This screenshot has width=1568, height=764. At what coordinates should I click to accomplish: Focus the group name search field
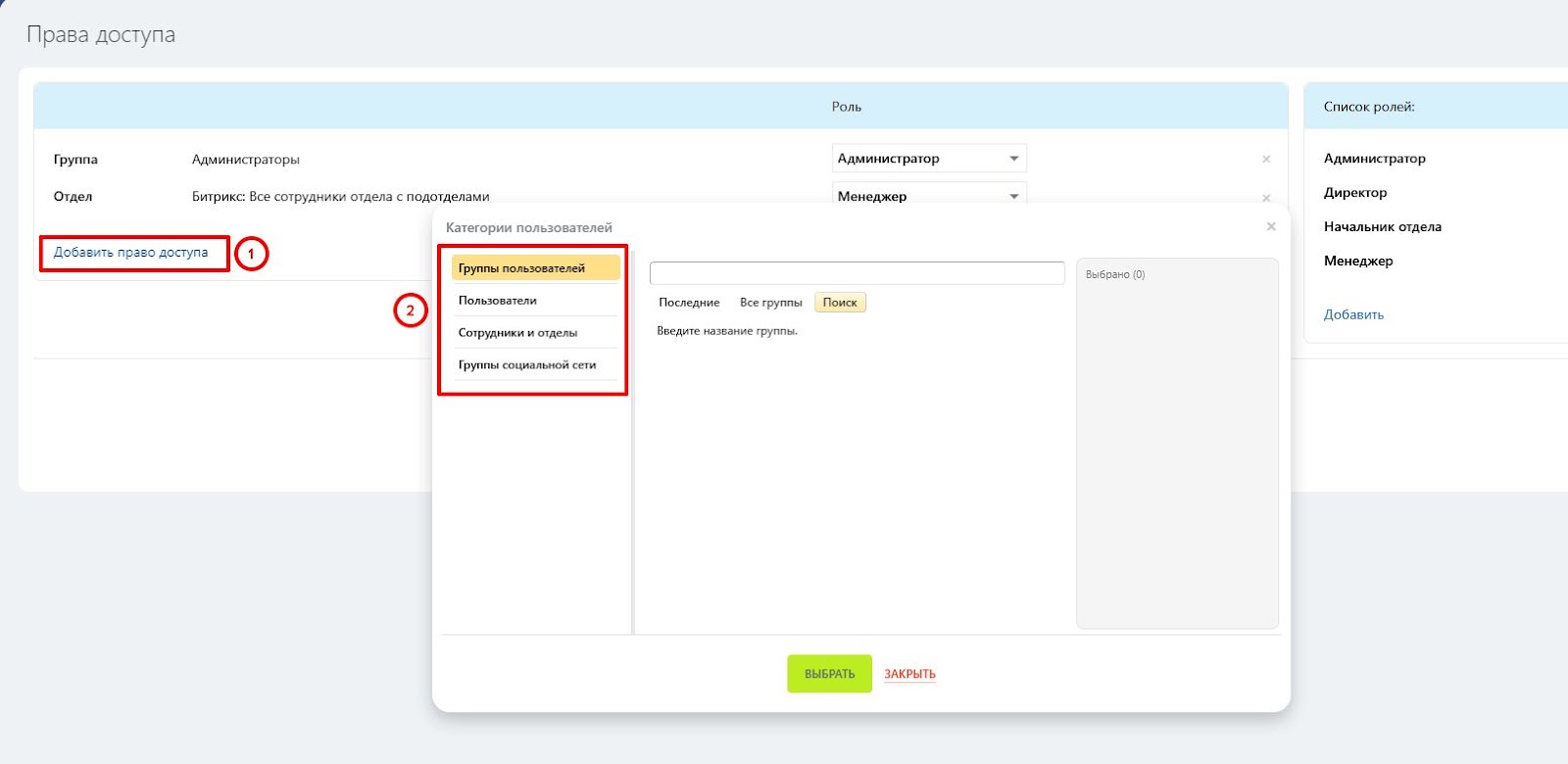click(857, 273)
